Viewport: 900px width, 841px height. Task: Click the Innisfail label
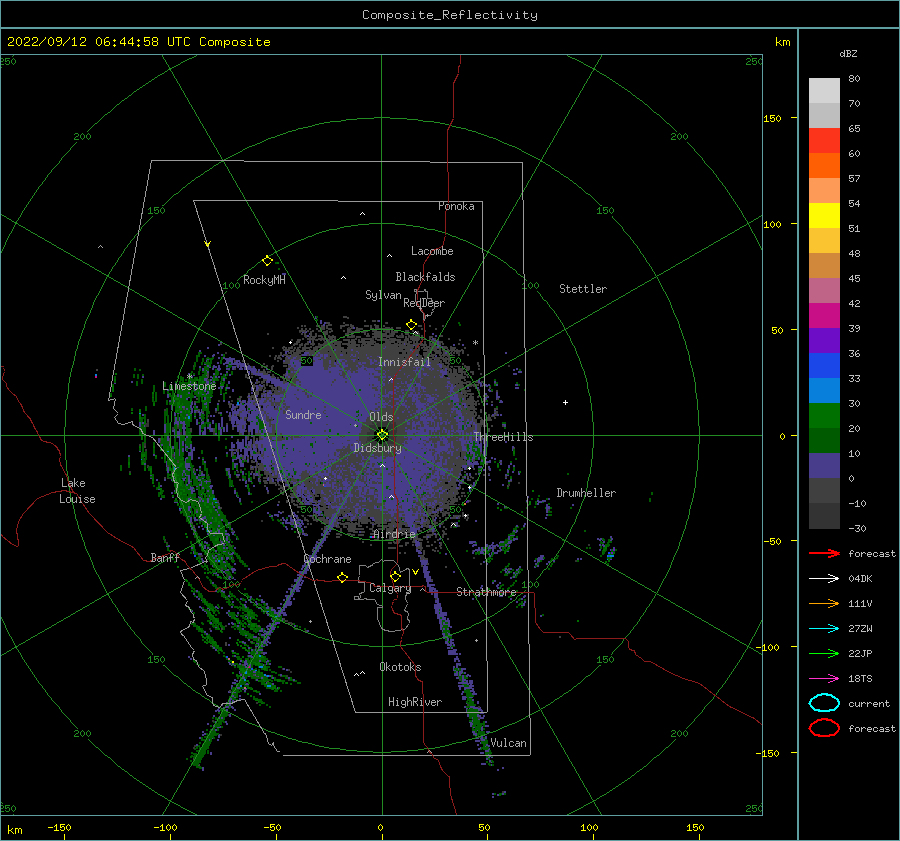pos(404,362)
